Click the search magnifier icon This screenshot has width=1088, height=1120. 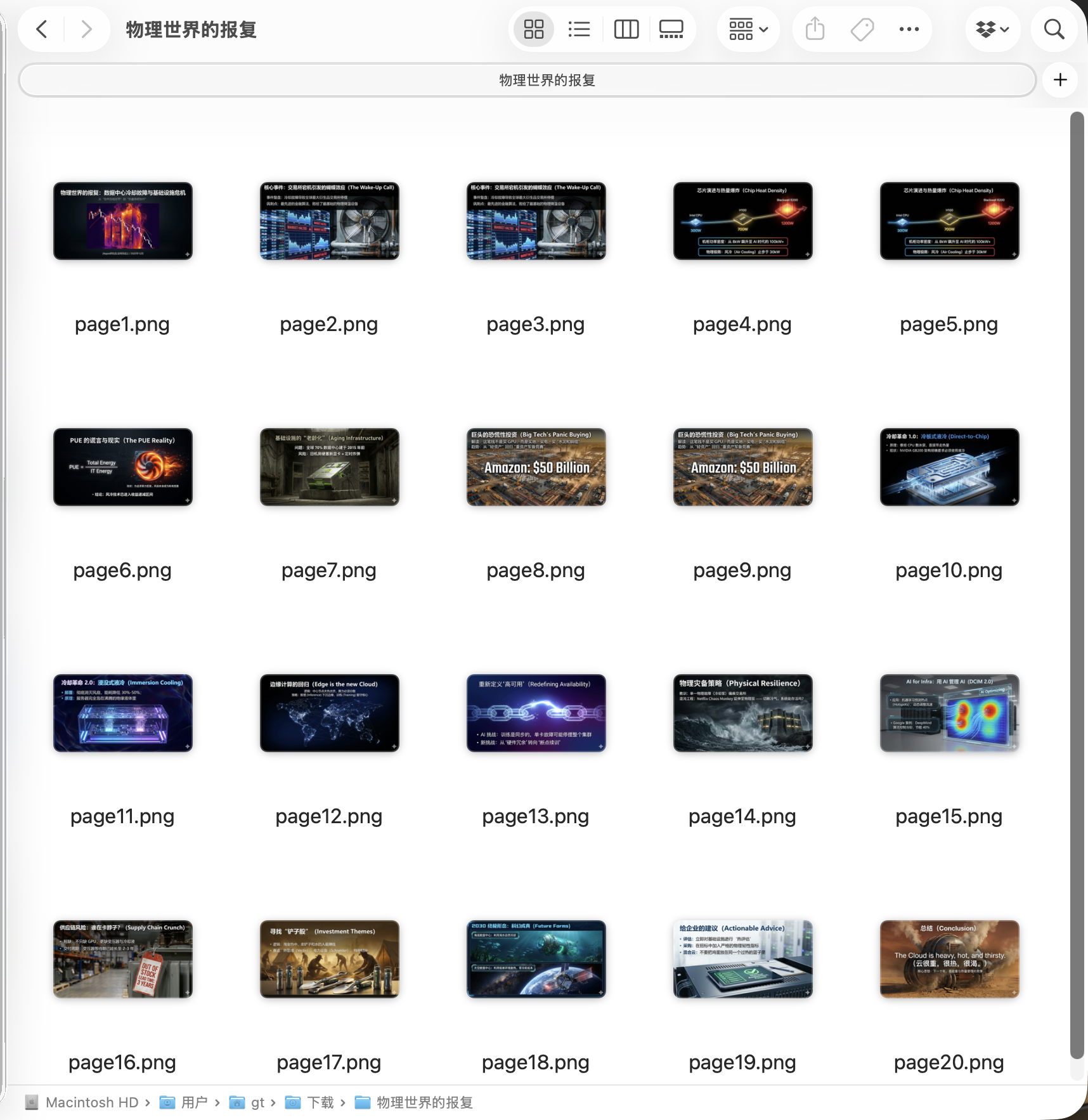pyautogui.click(x=1054, y=29)
